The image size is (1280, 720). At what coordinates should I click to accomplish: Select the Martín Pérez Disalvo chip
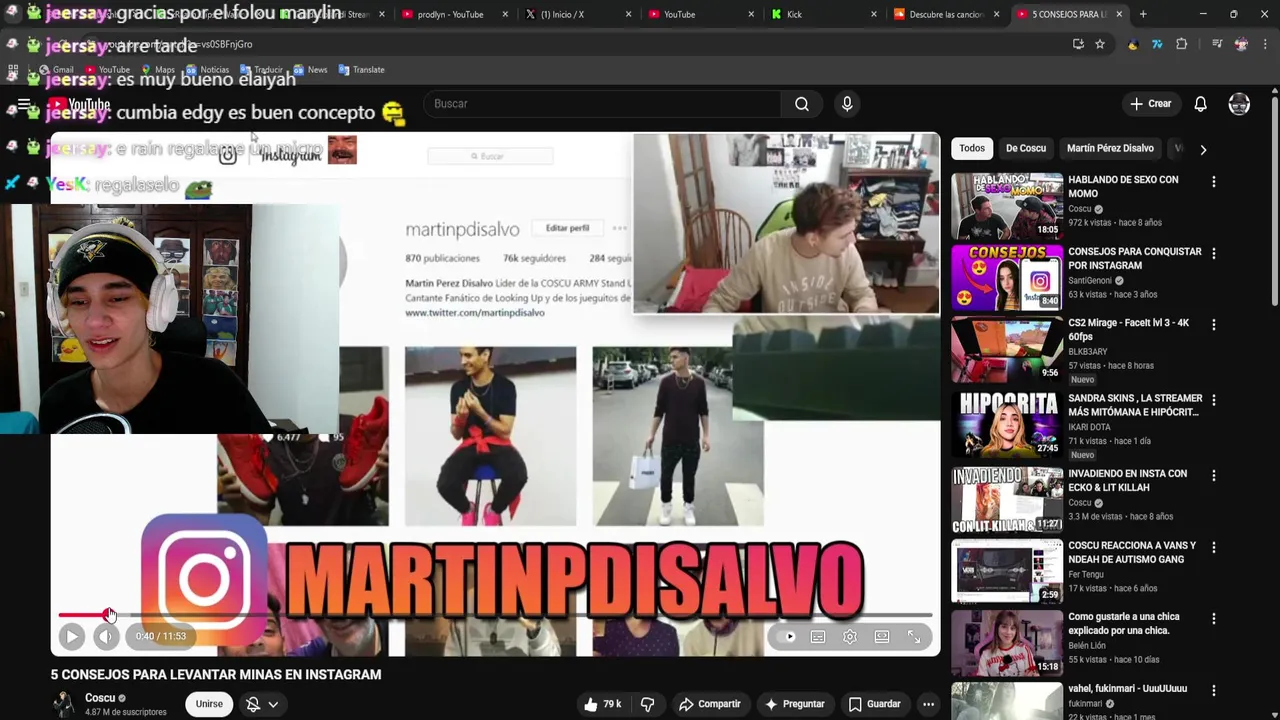click(1110, 148)
